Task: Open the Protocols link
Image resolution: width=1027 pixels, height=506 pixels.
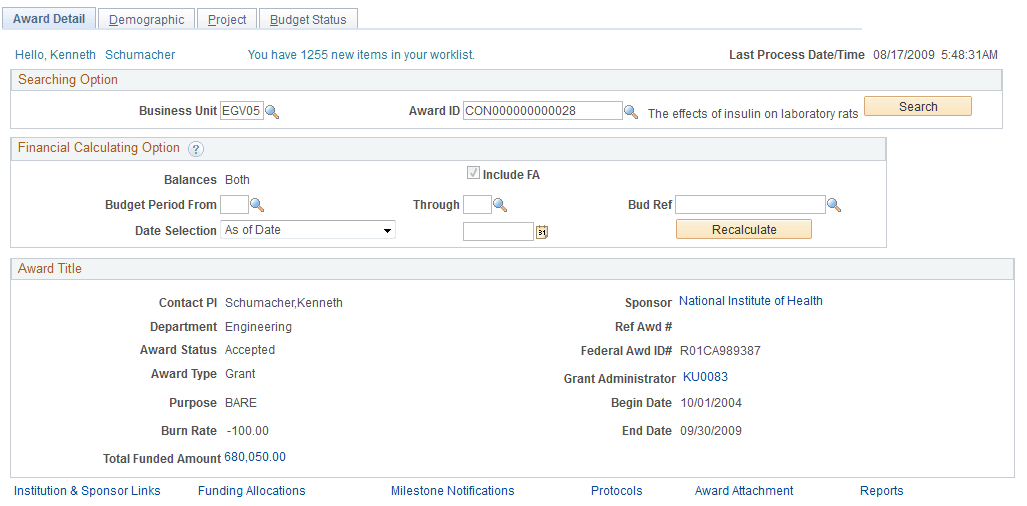Action: [x=616, y=491]
